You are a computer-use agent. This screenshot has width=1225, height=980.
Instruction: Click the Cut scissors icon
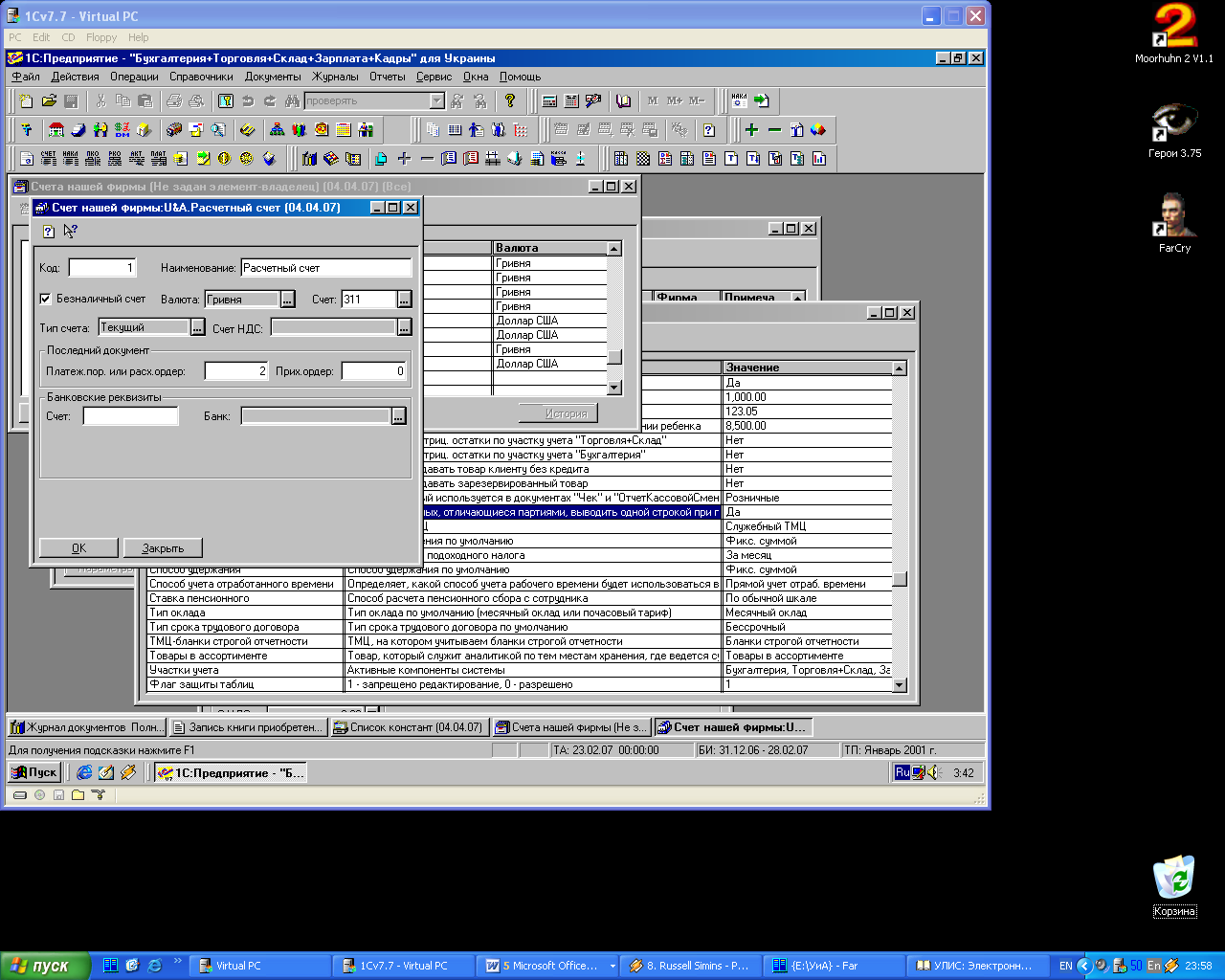tap(100, 100)
